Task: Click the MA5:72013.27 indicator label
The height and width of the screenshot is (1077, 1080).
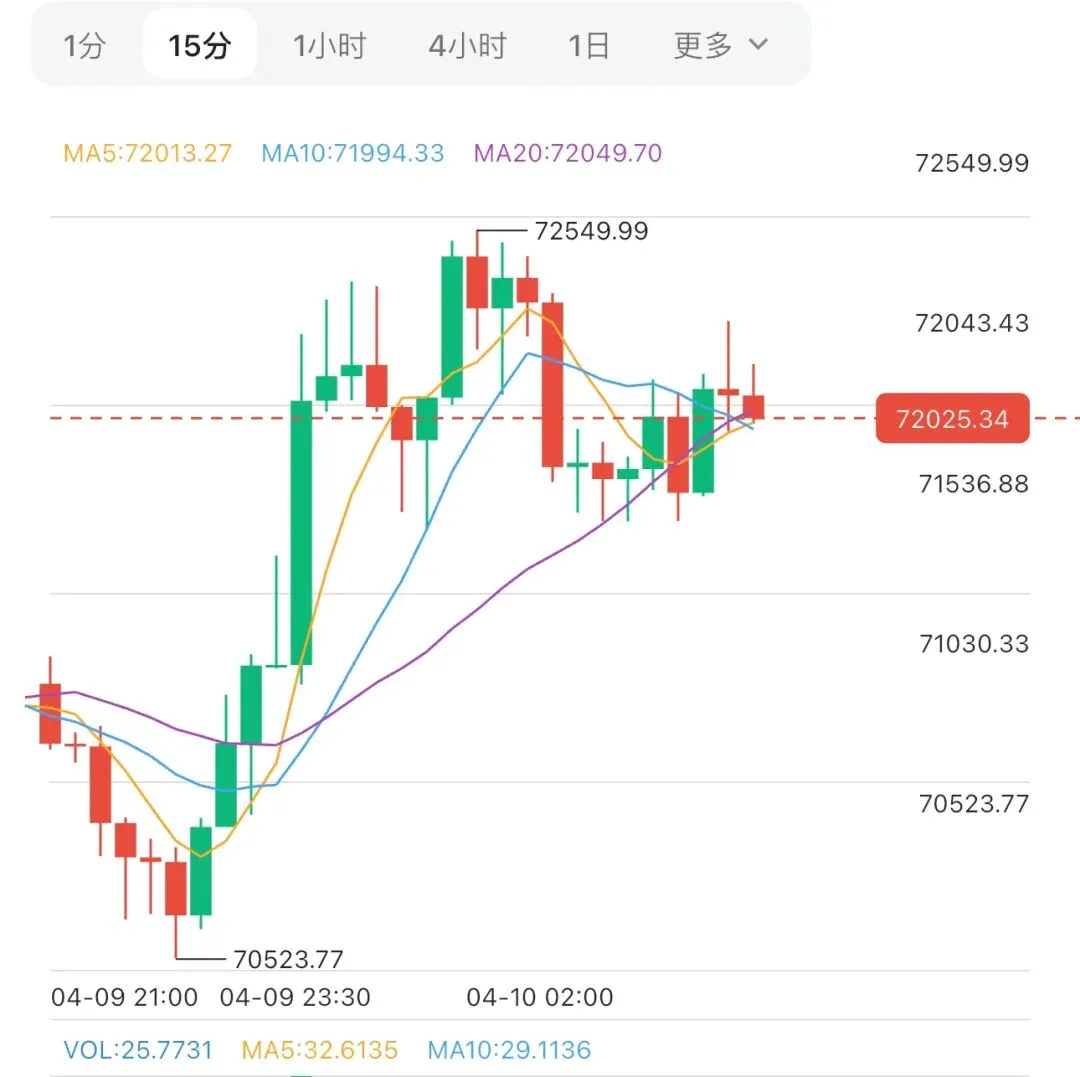Action: [147, 153]
